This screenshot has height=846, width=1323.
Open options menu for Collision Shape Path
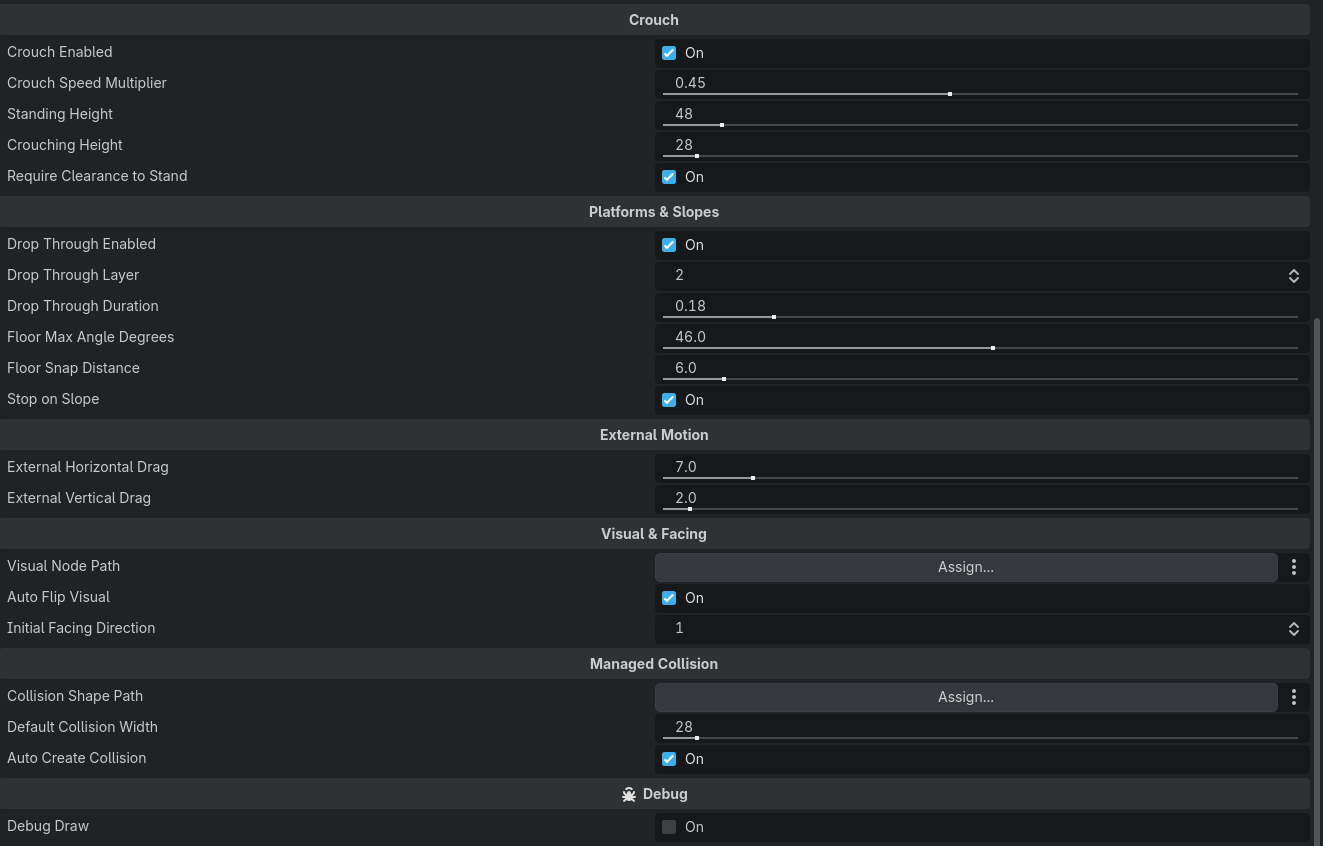coord(1294,697)
